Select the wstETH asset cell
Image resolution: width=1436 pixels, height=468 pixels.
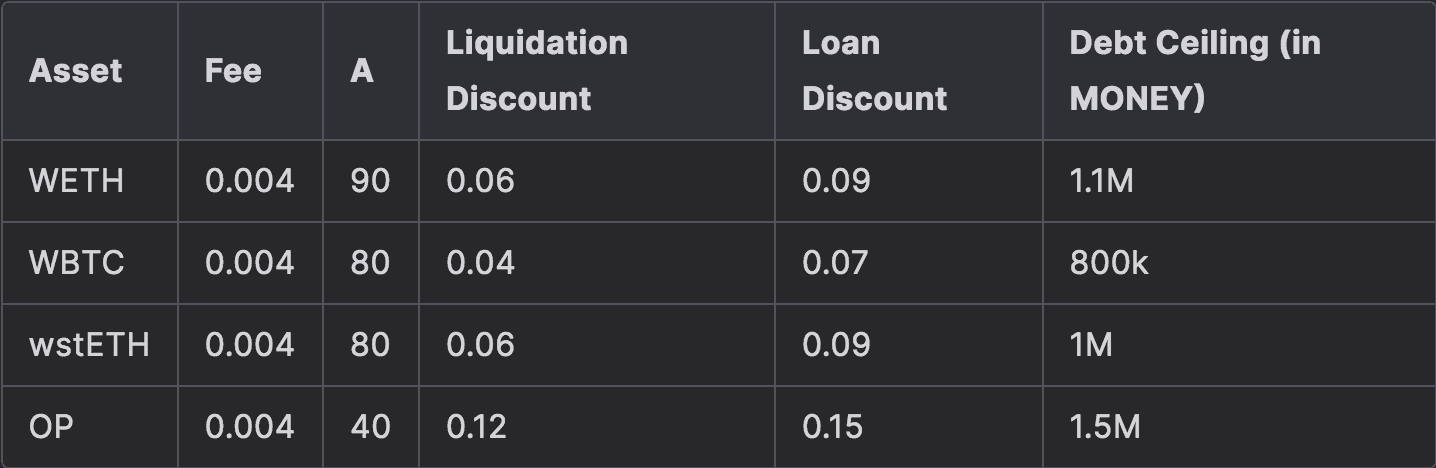(x=89, y=345)
